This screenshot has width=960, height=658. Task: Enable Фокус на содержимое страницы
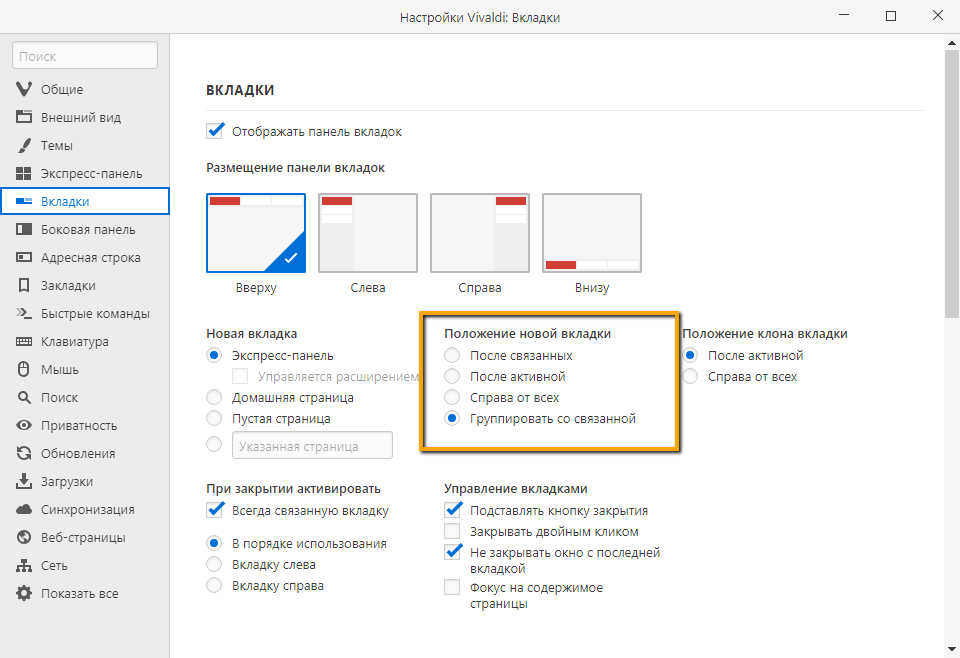click(452, 588)
